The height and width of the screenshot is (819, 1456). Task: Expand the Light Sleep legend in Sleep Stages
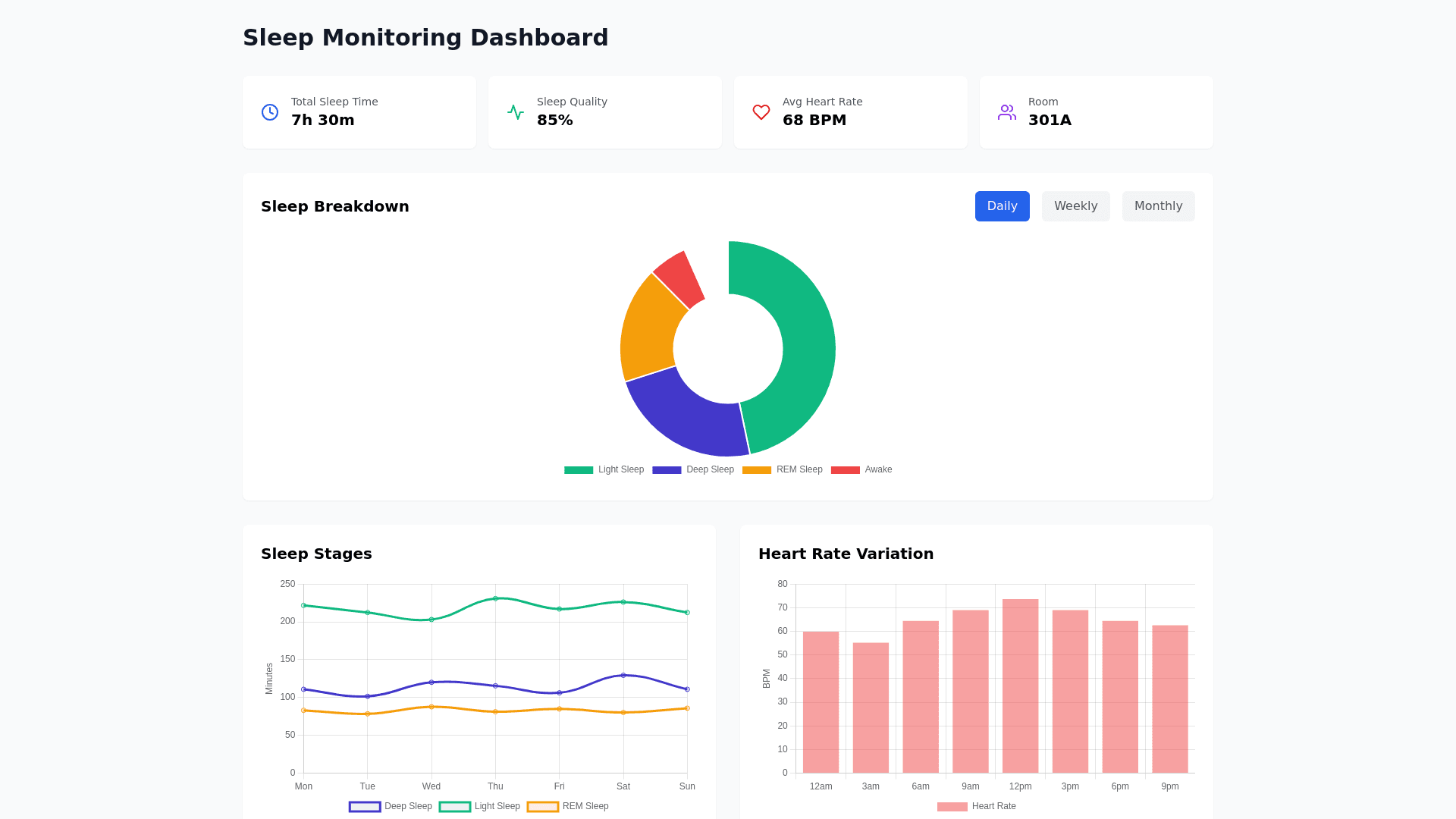[455, 806]
